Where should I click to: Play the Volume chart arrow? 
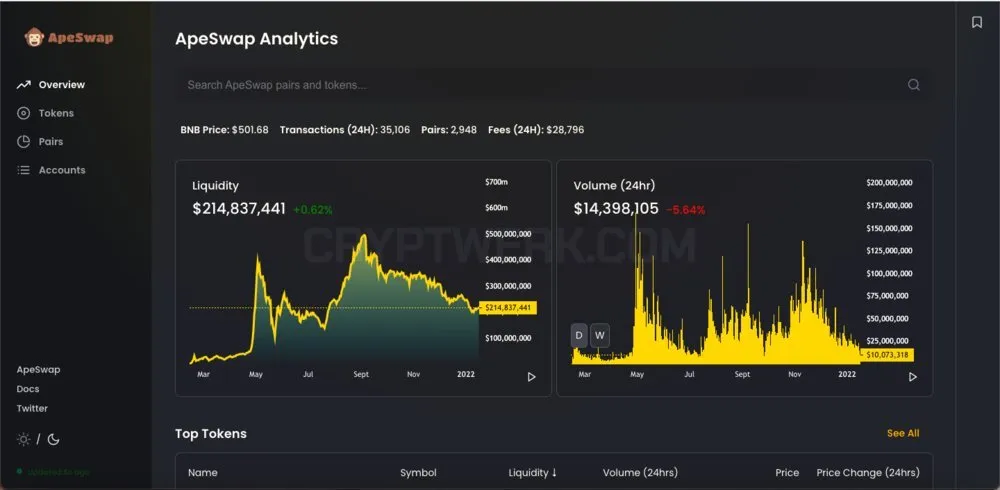[913, 377]
